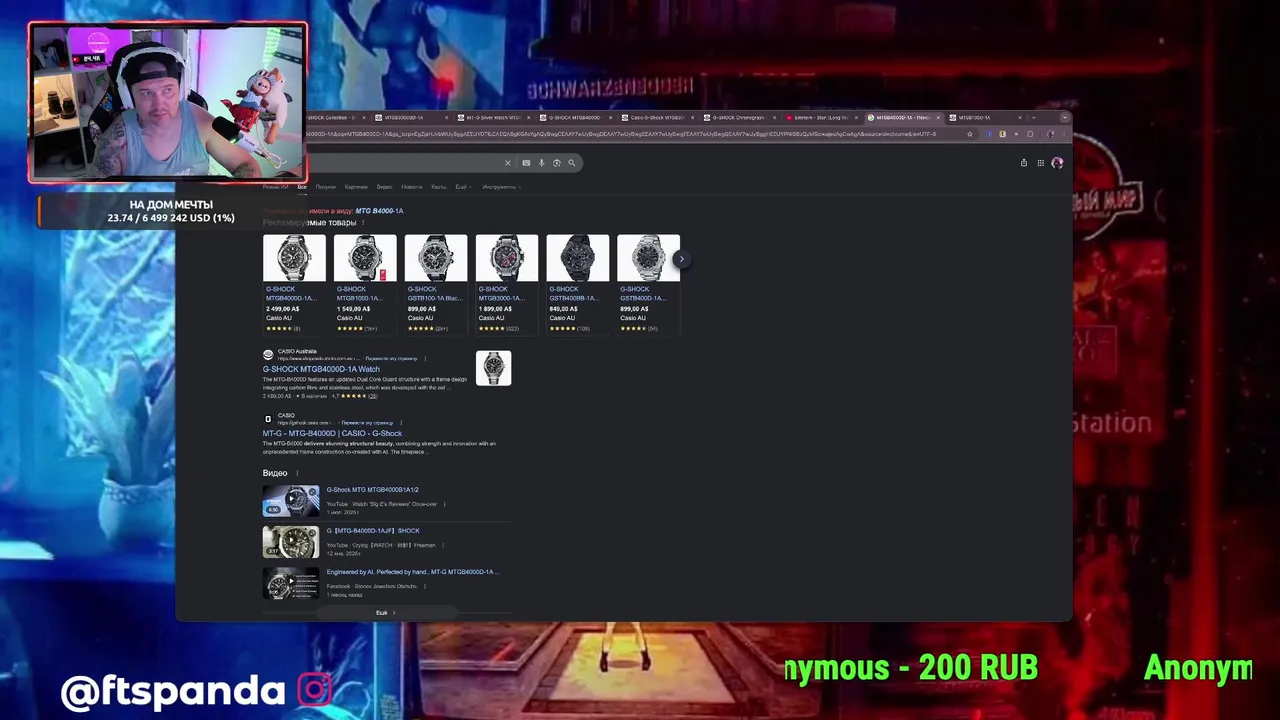Image resolution: width=1280 pixels, height=720 pixels.
Task: Submit search with the magnifier icon
Action: pos(572,163)
